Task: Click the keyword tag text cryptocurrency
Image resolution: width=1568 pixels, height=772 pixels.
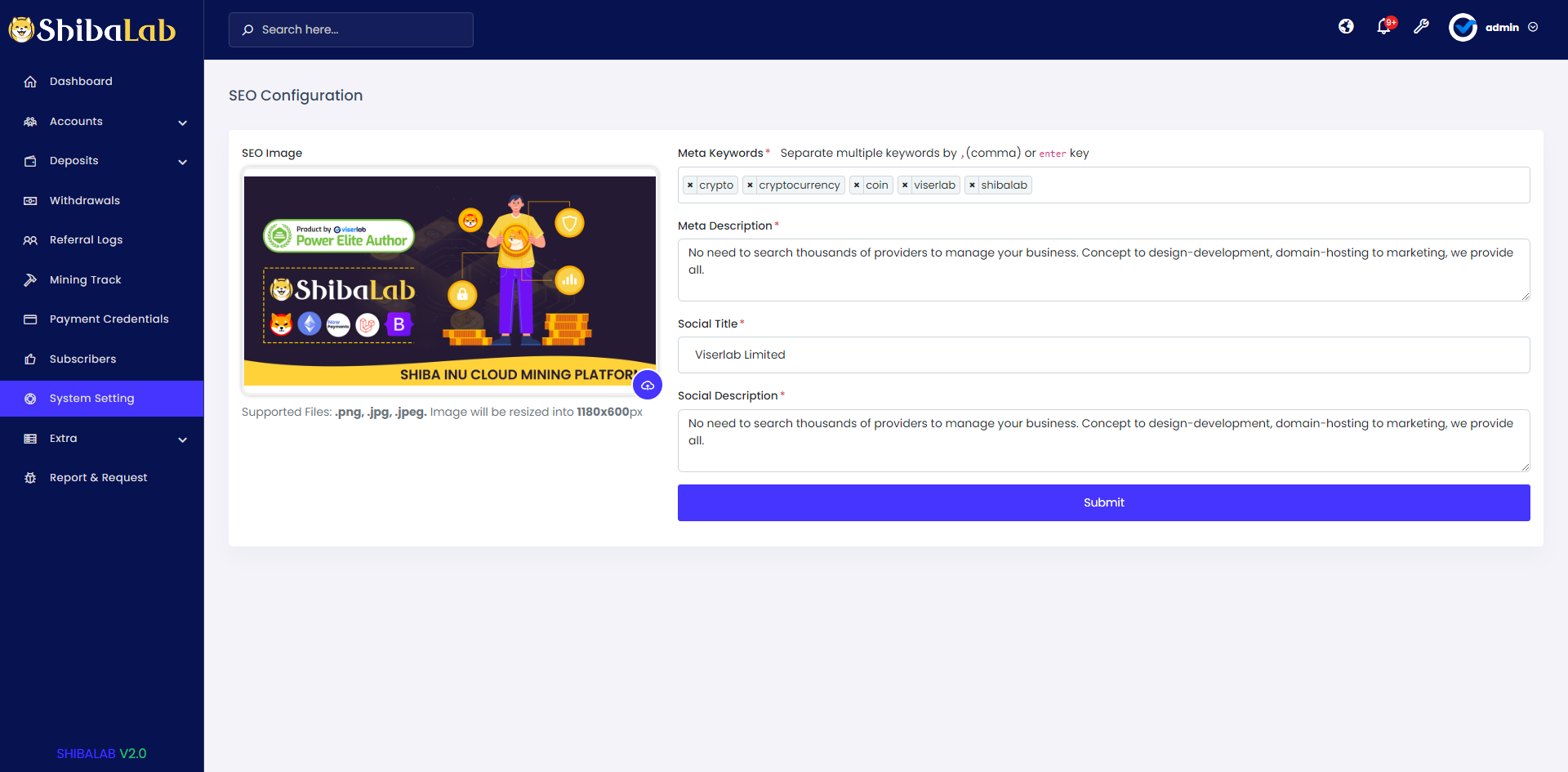Action: [x=800, y=185]
